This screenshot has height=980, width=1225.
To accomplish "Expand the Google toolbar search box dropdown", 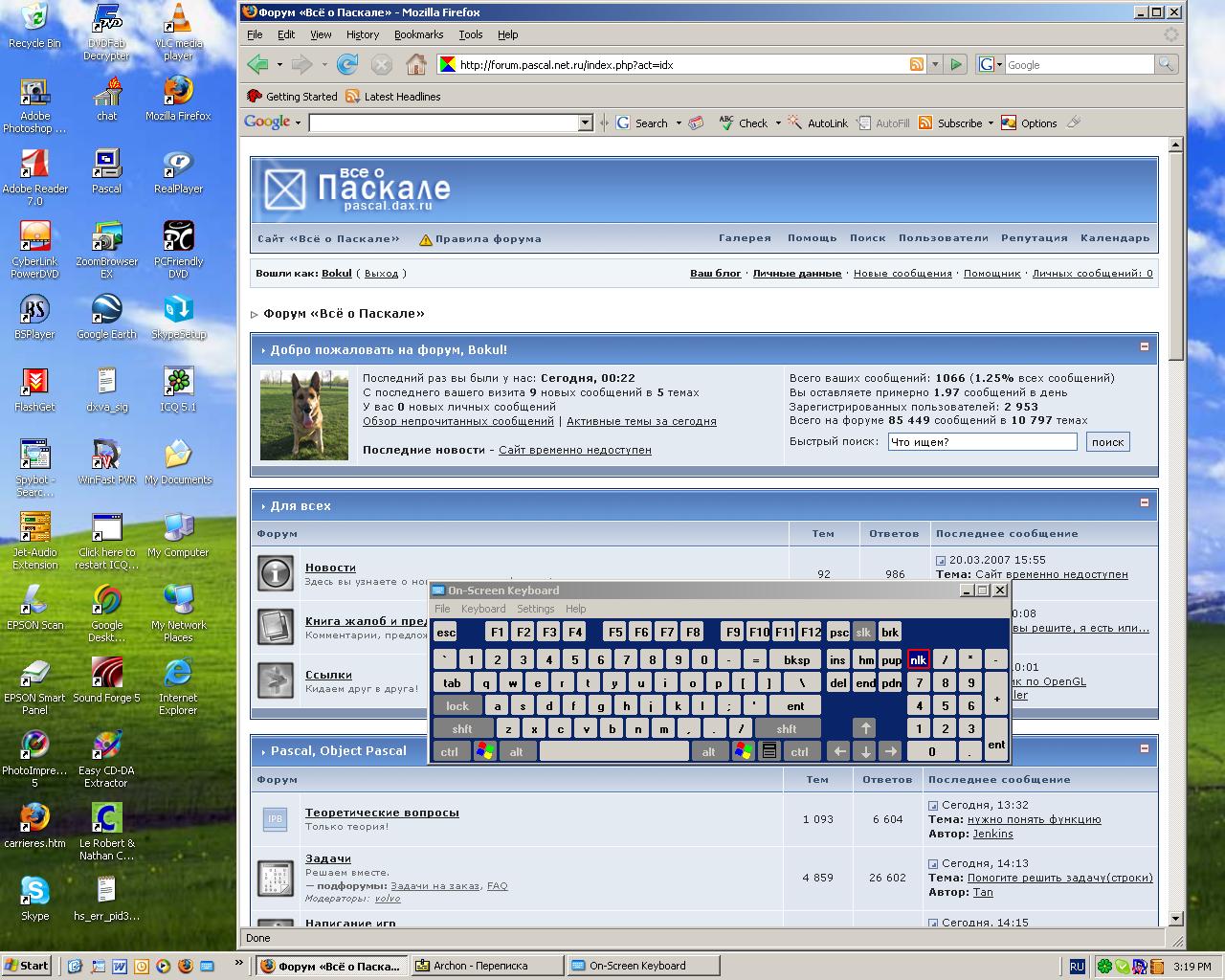I will [586, 122].
